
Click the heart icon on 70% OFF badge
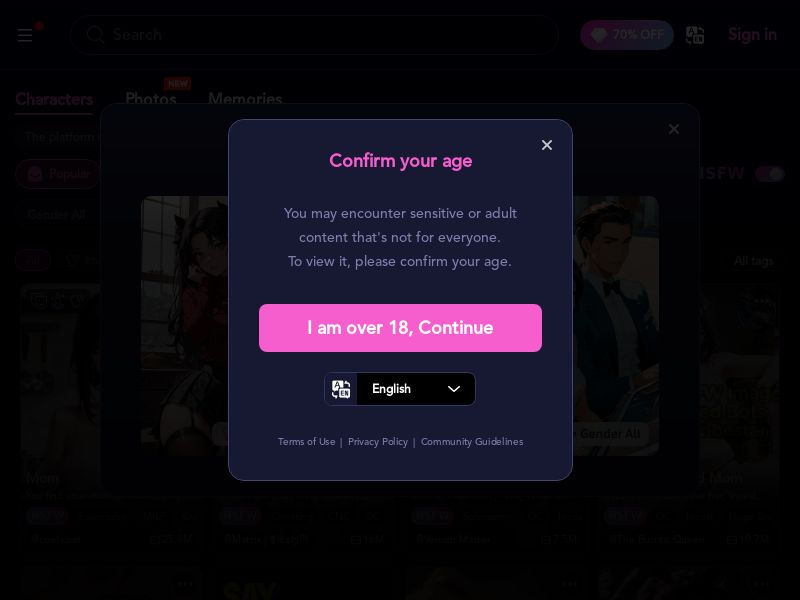point(598,35)
